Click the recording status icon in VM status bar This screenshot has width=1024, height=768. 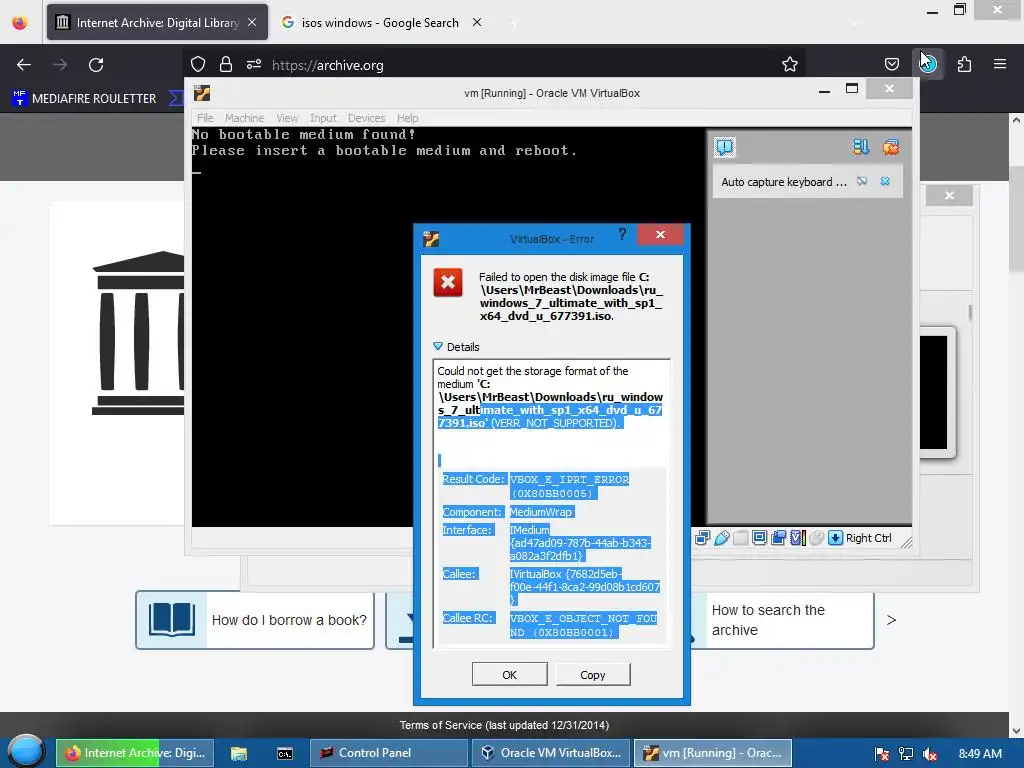(778, 538)
